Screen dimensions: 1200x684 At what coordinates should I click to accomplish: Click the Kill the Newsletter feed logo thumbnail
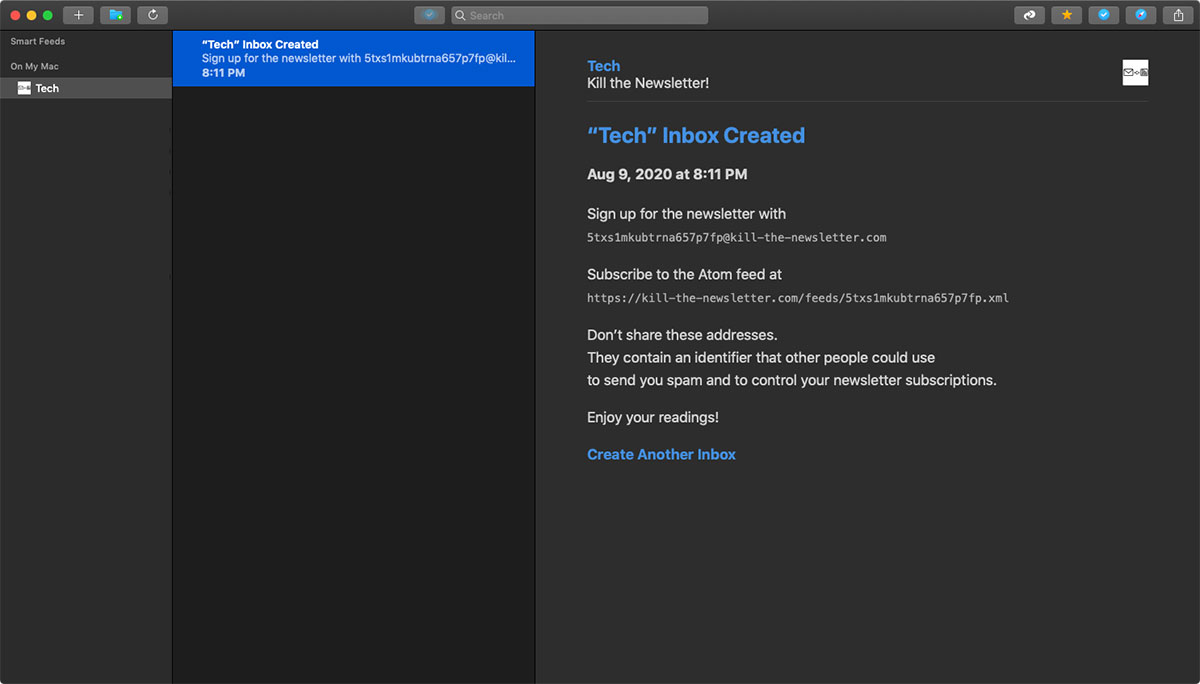(x=1135, y=72)
